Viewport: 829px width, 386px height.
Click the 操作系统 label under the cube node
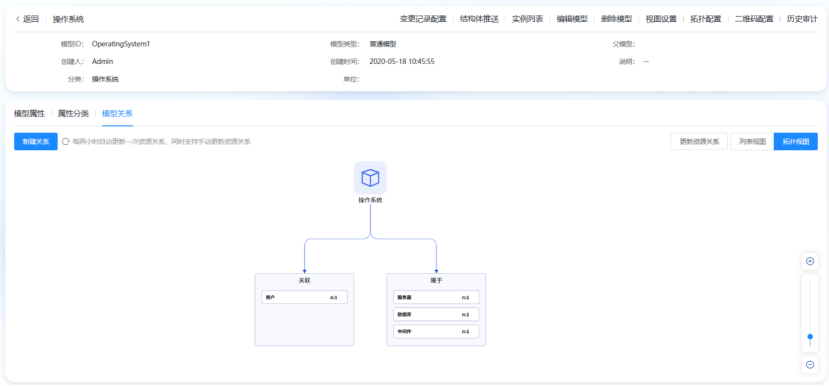click(370, 200)
